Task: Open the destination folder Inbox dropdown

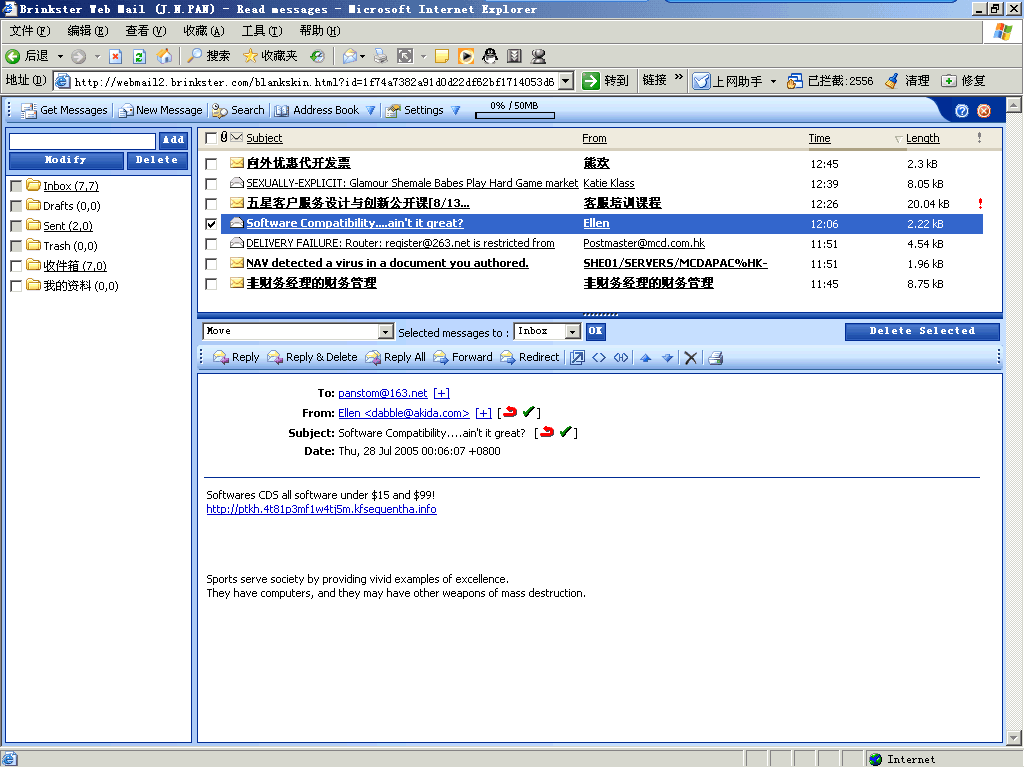Action: (x=573, y=332)
